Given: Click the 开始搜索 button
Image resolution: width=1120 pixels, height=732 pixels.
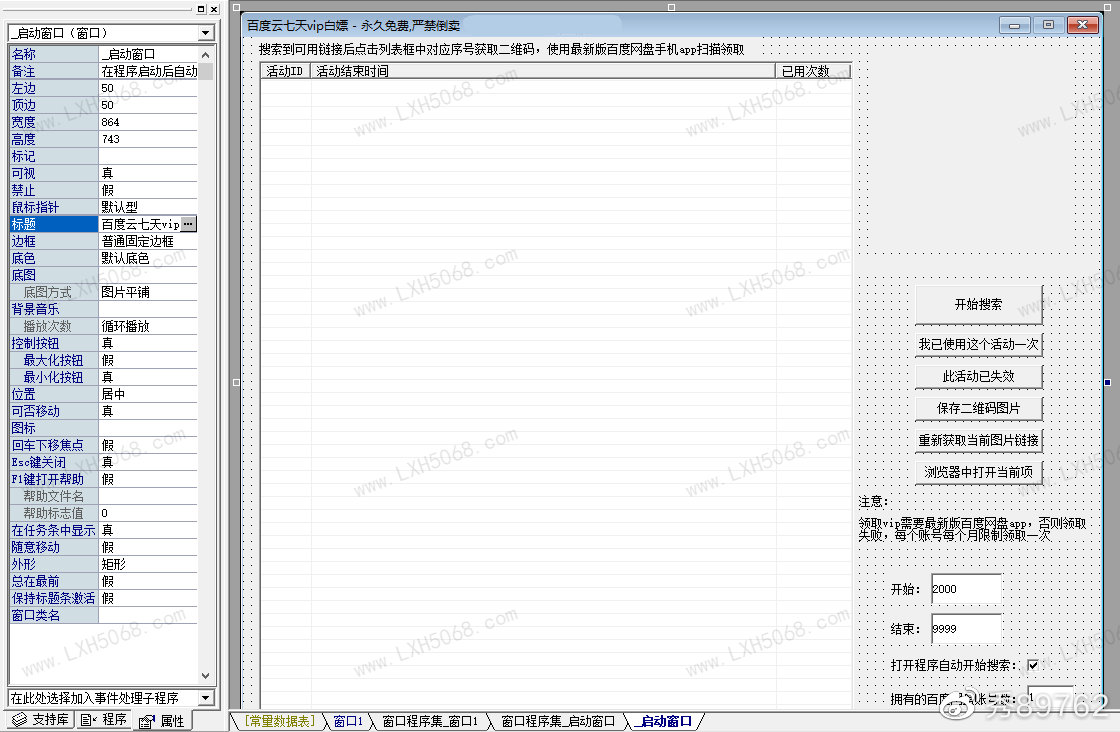Looking at the screenshot, I should pyautogui.click(x=978, y=304).
